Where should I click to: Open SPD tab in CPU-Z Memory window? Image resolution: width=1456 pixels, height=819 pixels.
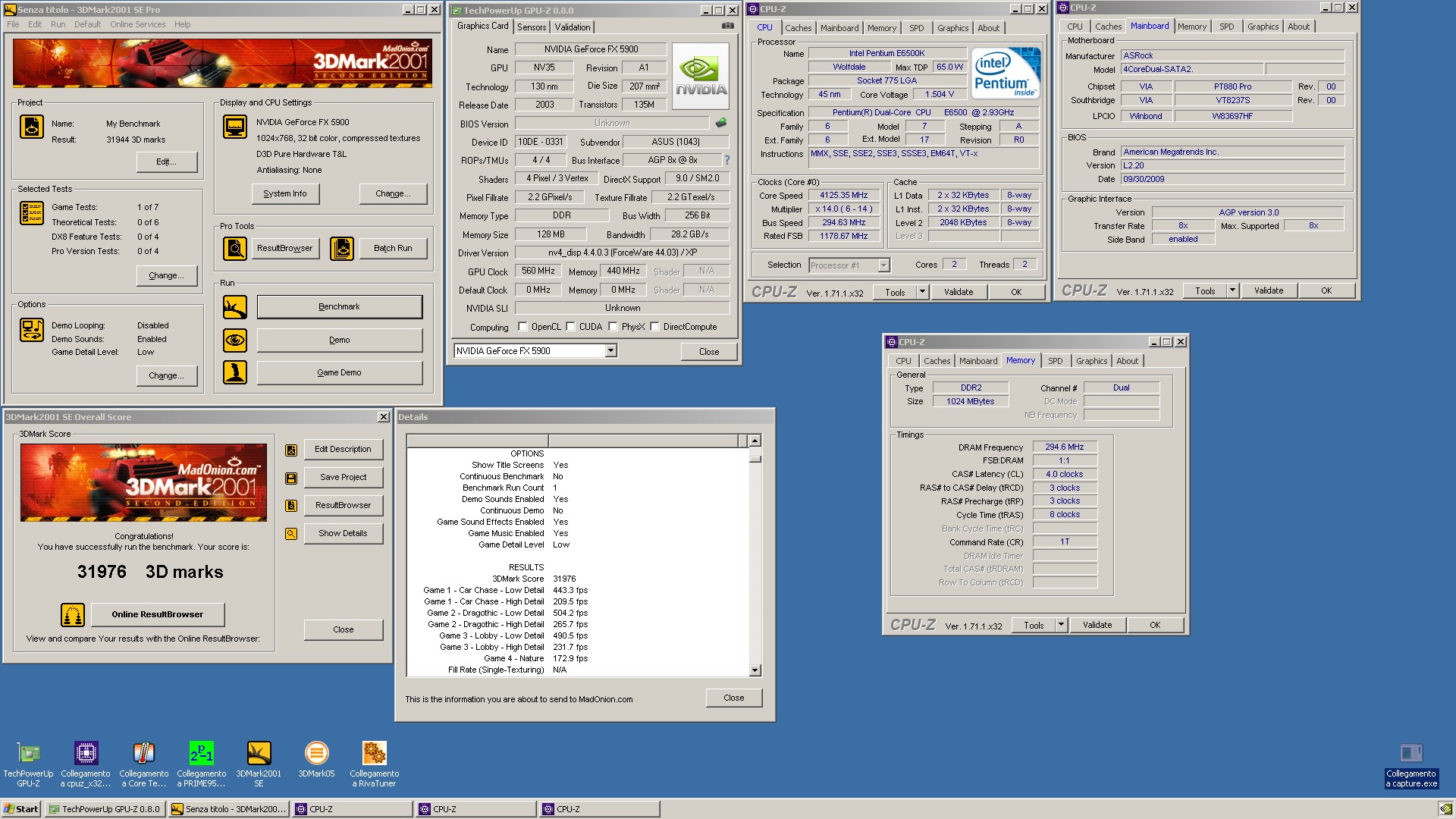click(x=1055, y=361)
